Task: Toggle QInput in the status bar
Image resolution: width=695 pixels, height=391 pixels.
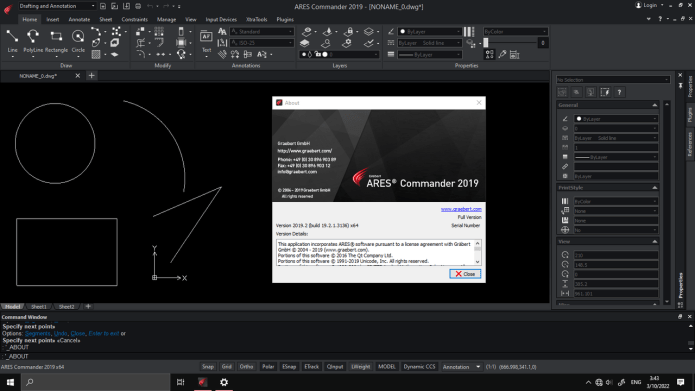Action: tap(335, 367)
